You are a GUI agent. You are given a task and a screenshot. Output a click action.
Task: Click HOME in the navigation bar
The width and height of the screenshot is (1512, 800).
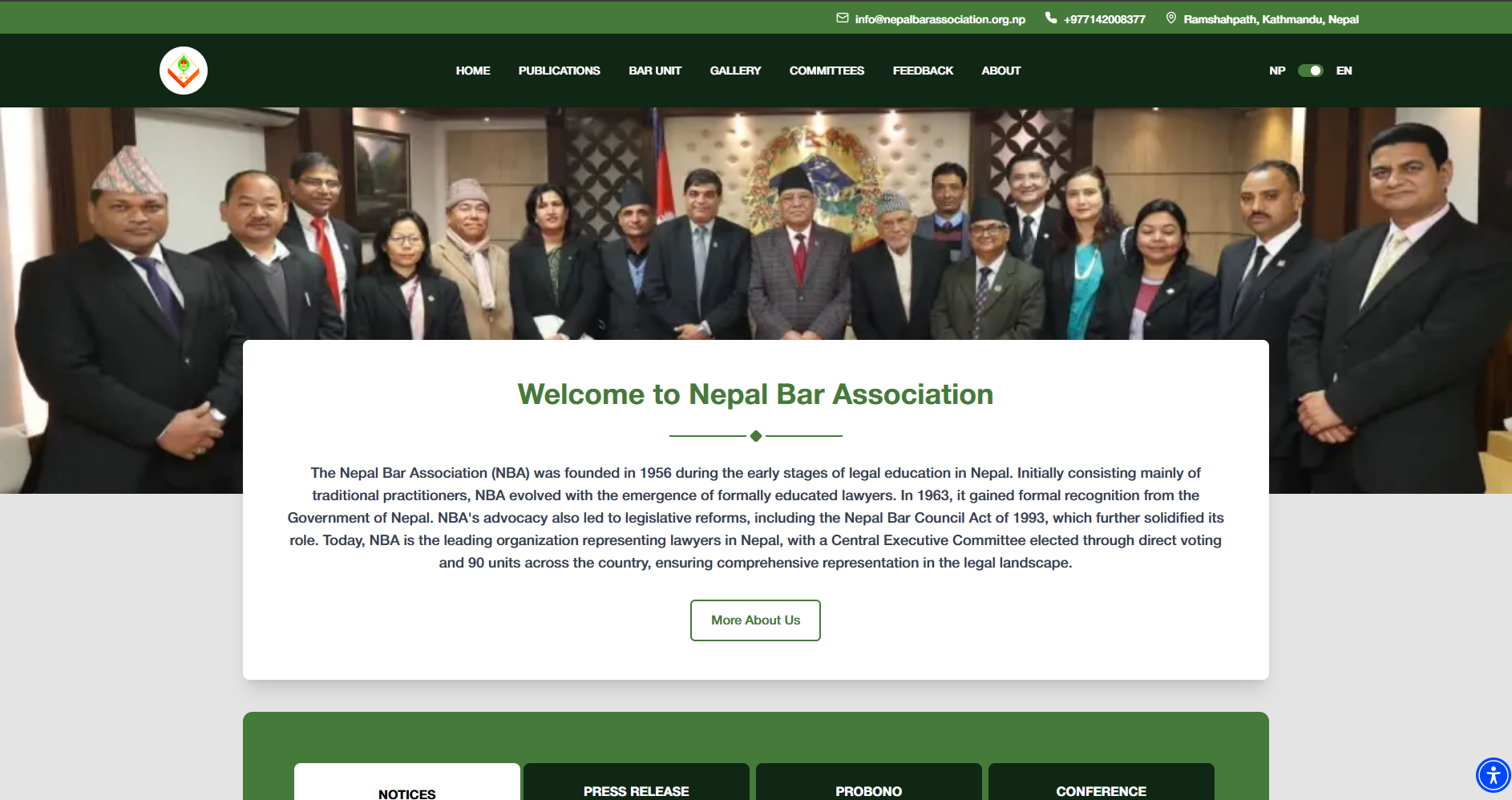tap(473, 71)
